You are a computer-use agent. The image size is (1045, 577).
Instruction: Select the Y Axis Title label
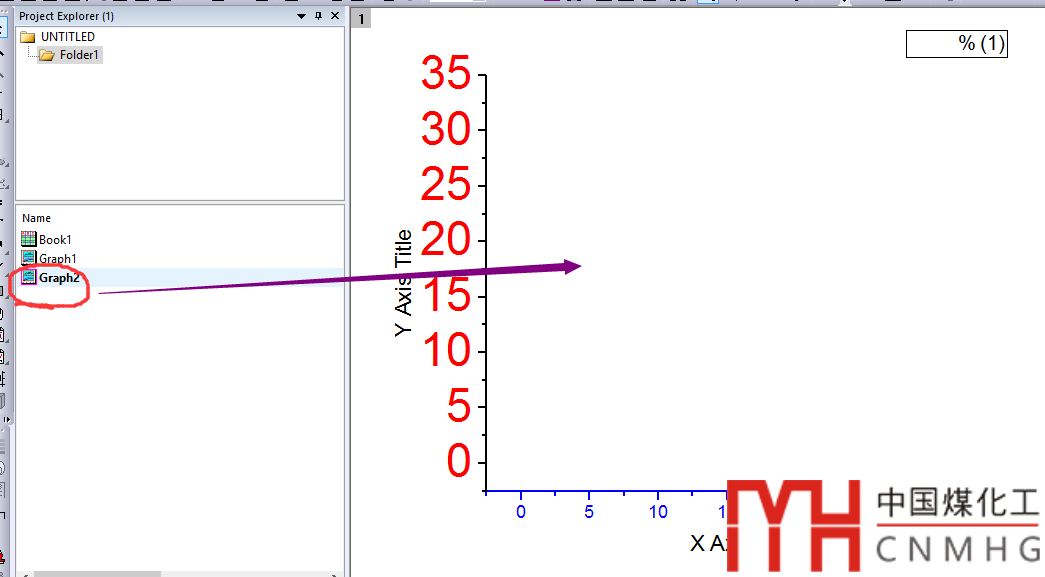tap(403, 283)
